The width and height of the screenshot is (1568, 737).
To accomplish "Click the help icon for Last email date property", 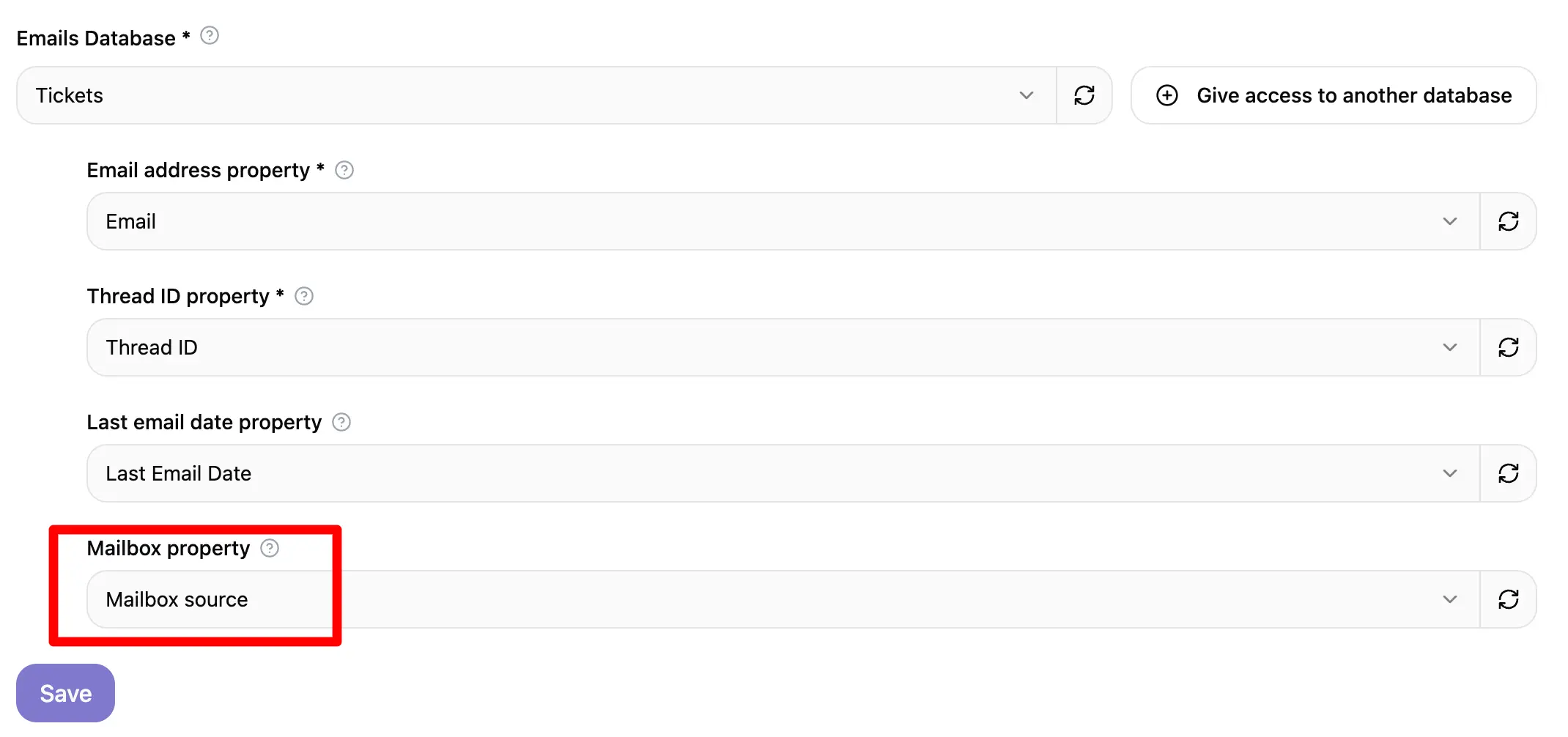I will pyautogui.click(x=340, y=422).
